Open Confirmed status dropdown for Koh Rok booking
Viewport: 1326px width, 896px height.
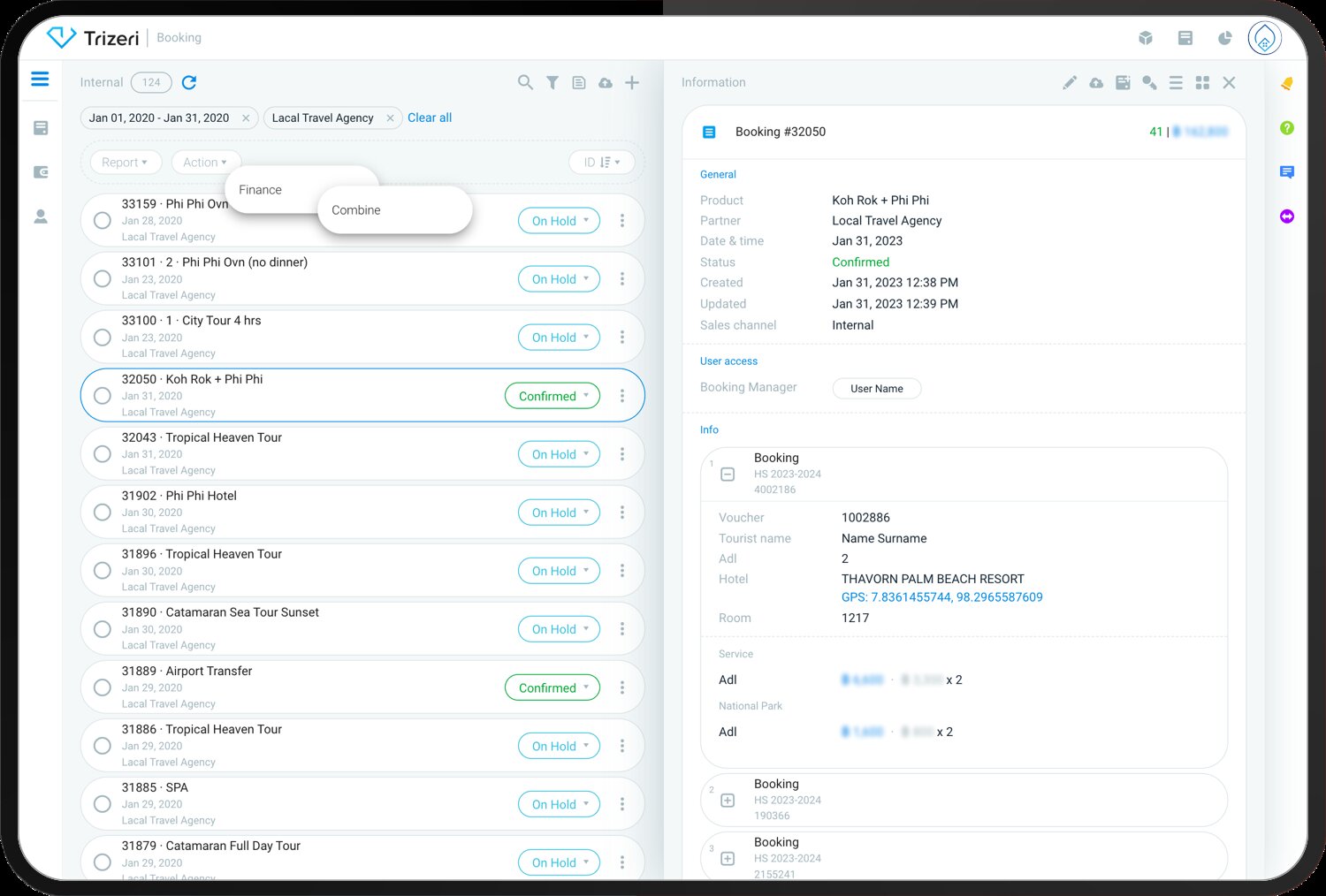point(552,396)
